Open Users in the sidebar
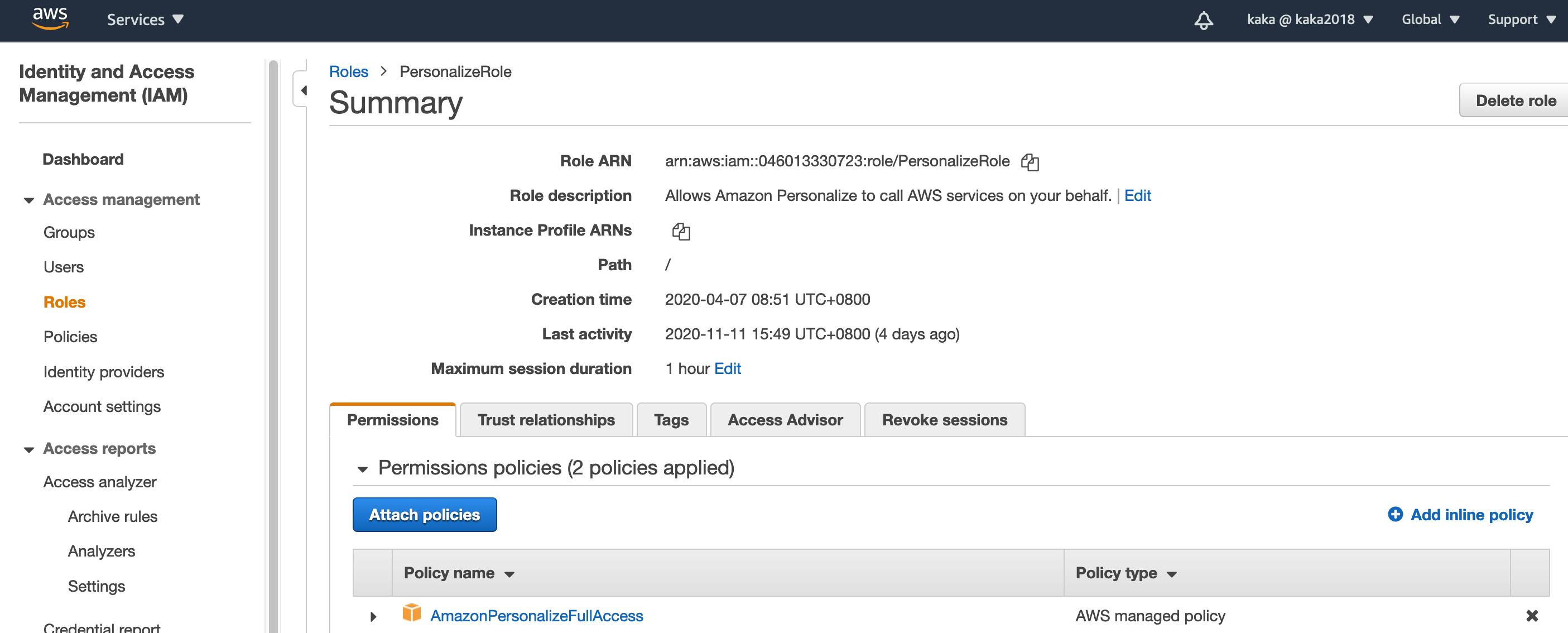 (x=63, y=267)
